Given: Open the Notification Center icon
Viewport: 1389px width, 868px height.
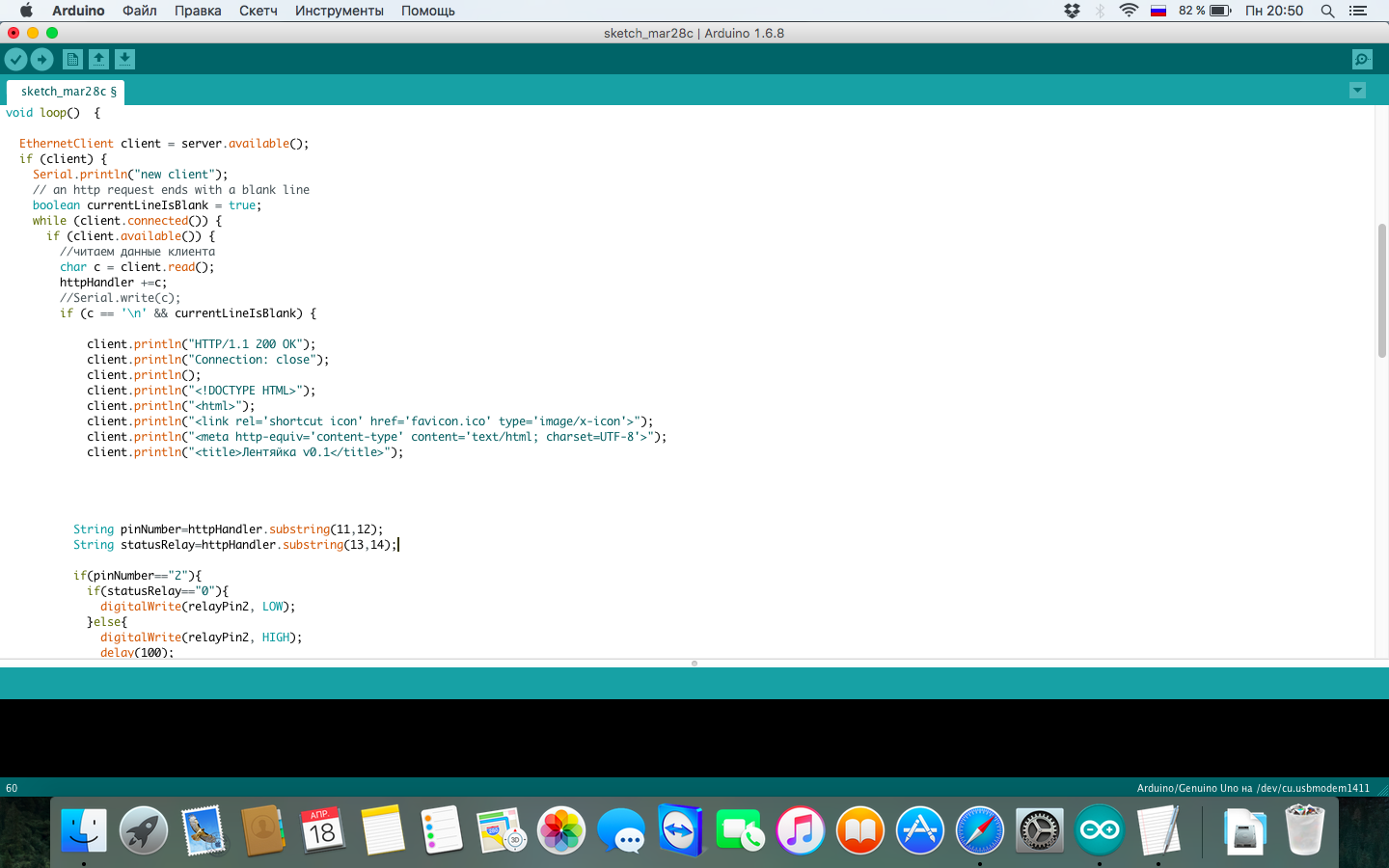Looking at the screenshot, I should [1358, 11].
